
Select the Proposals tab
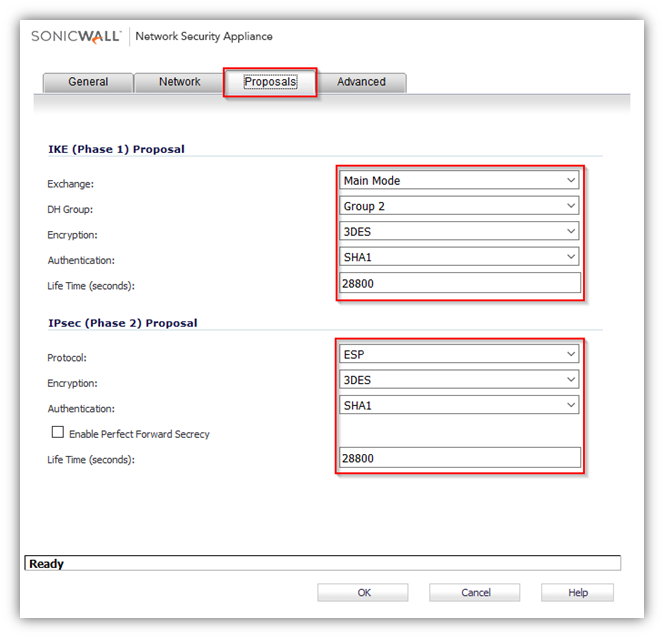click(270, 82)
